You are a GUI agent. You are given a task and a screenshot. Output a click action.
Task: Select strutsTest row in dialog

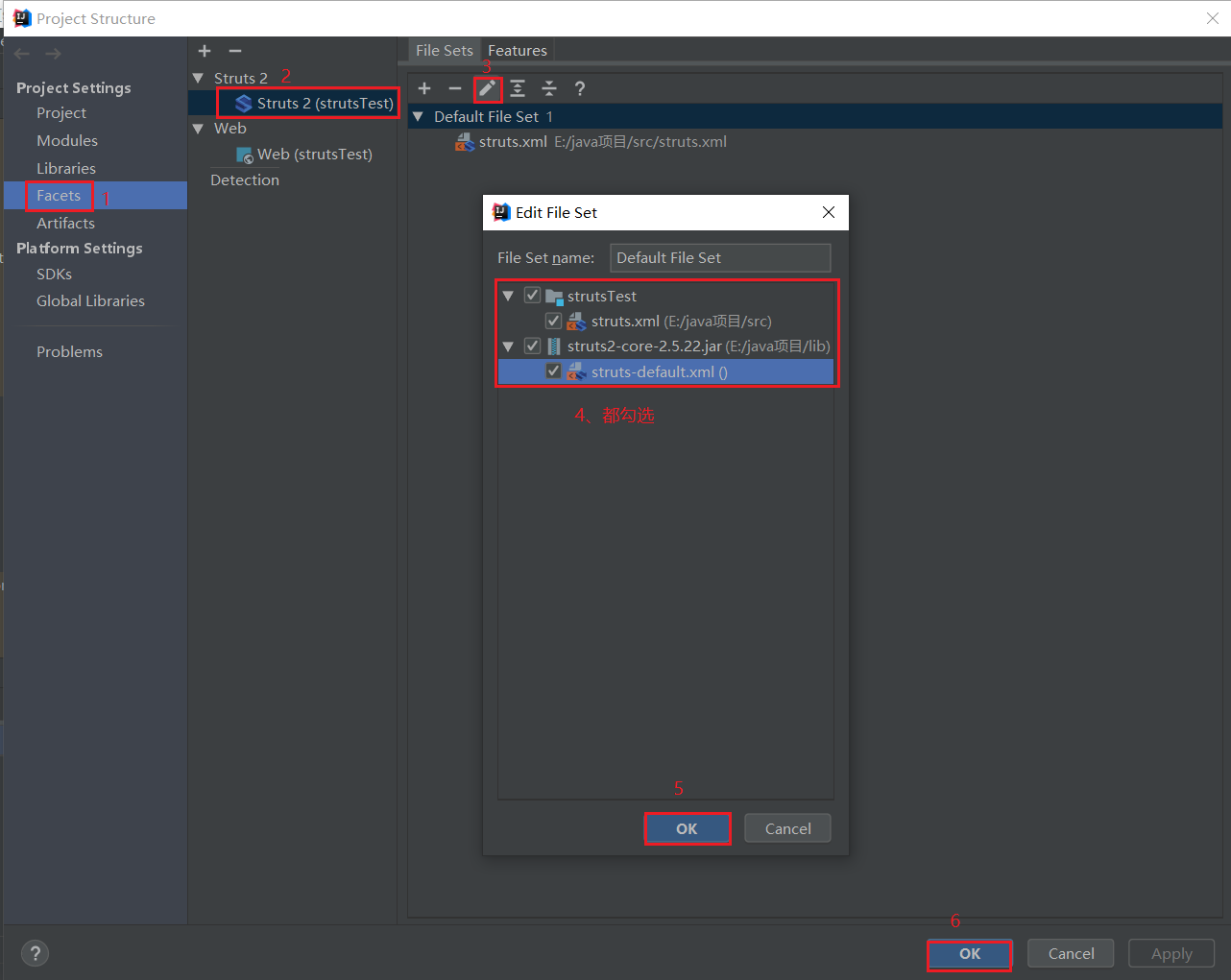pos(665,296)
